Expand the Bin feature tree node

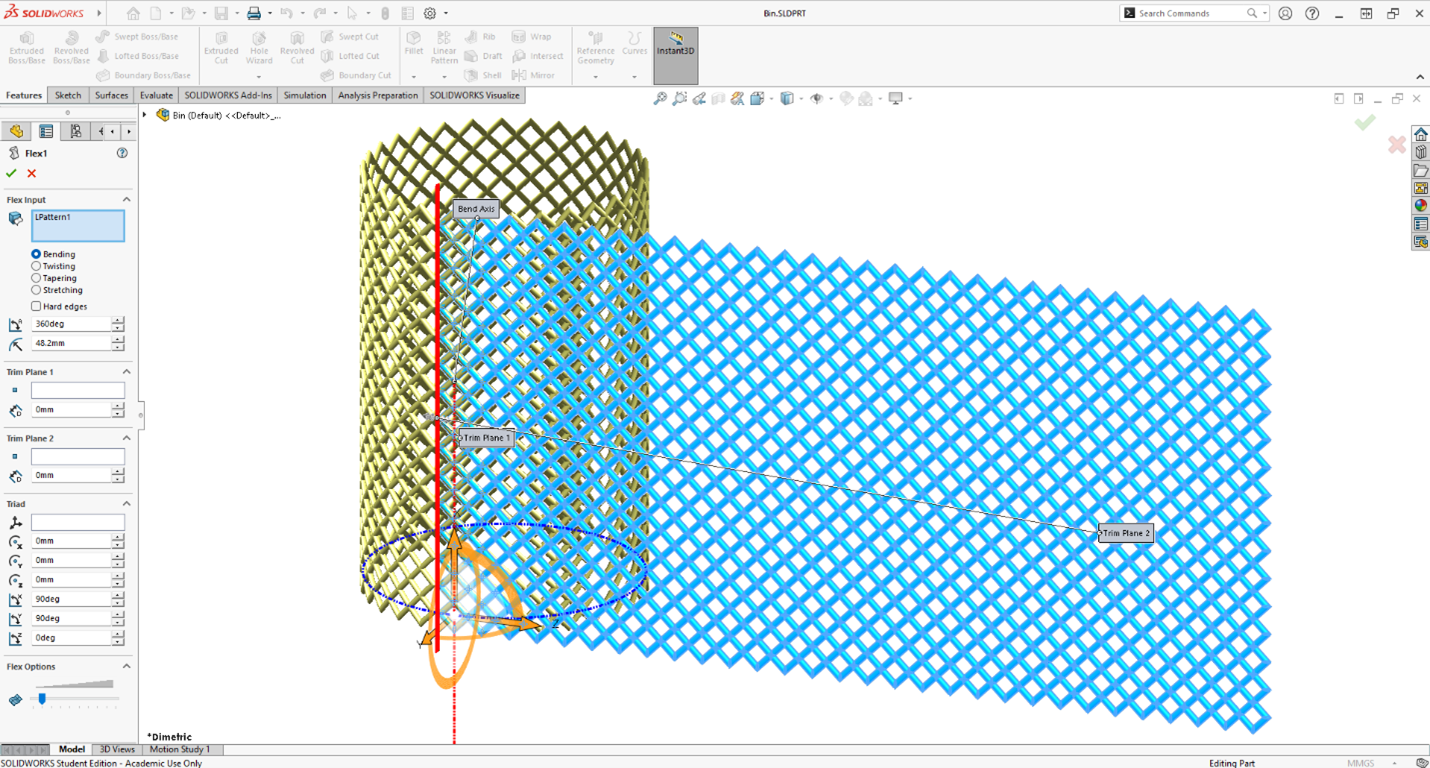click(145, 115)
